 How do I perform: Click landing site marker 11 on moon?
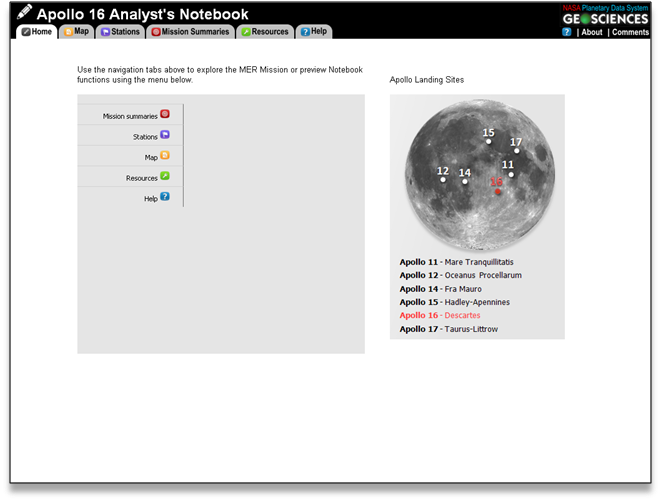point(511,174)
